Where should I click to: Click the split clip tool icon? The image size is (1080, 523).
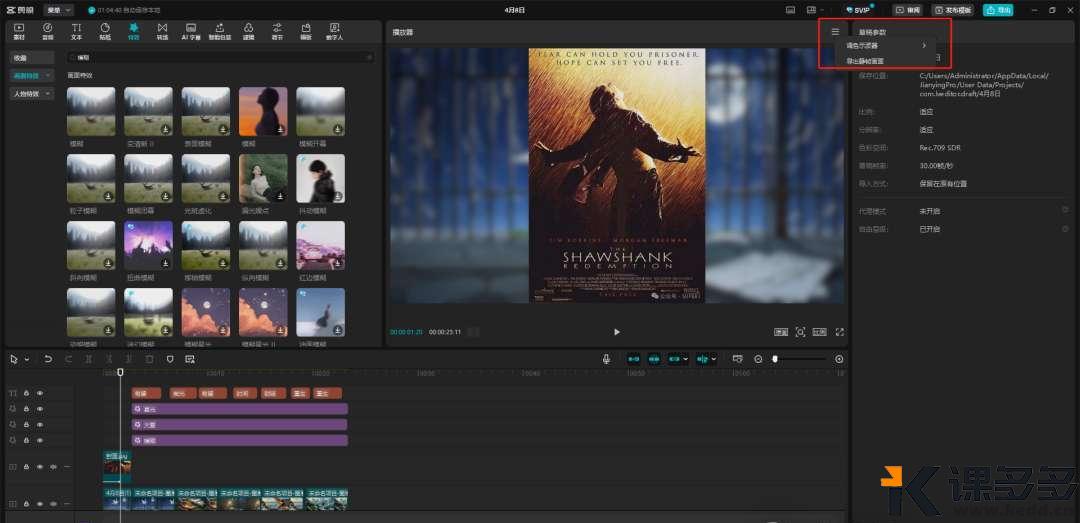pos(89,359)
